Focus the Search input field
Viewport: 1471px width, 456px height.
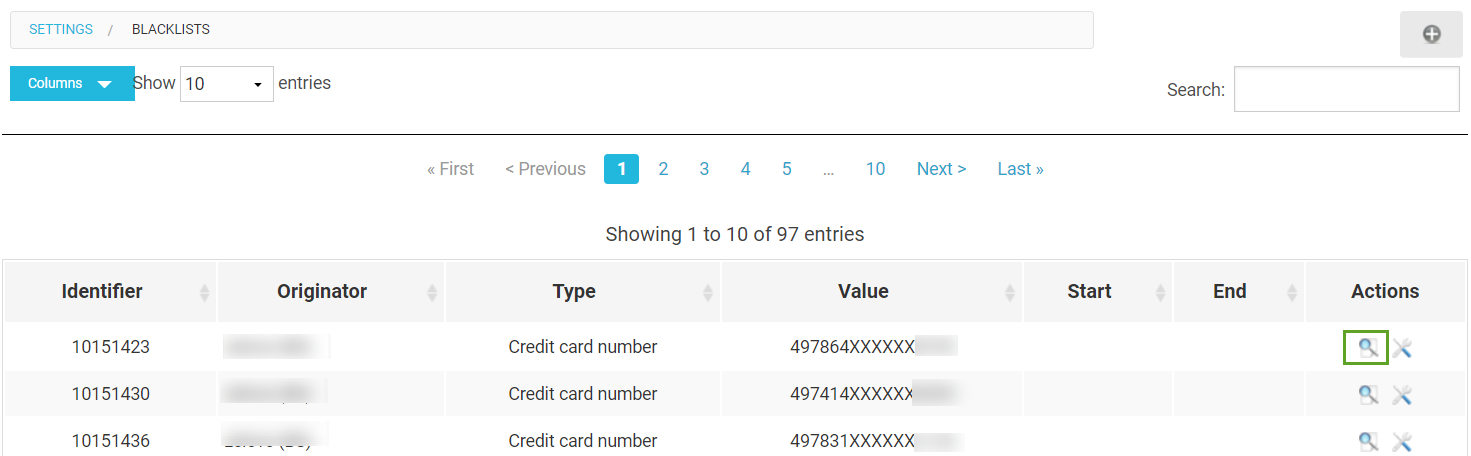pos(1346,89)
